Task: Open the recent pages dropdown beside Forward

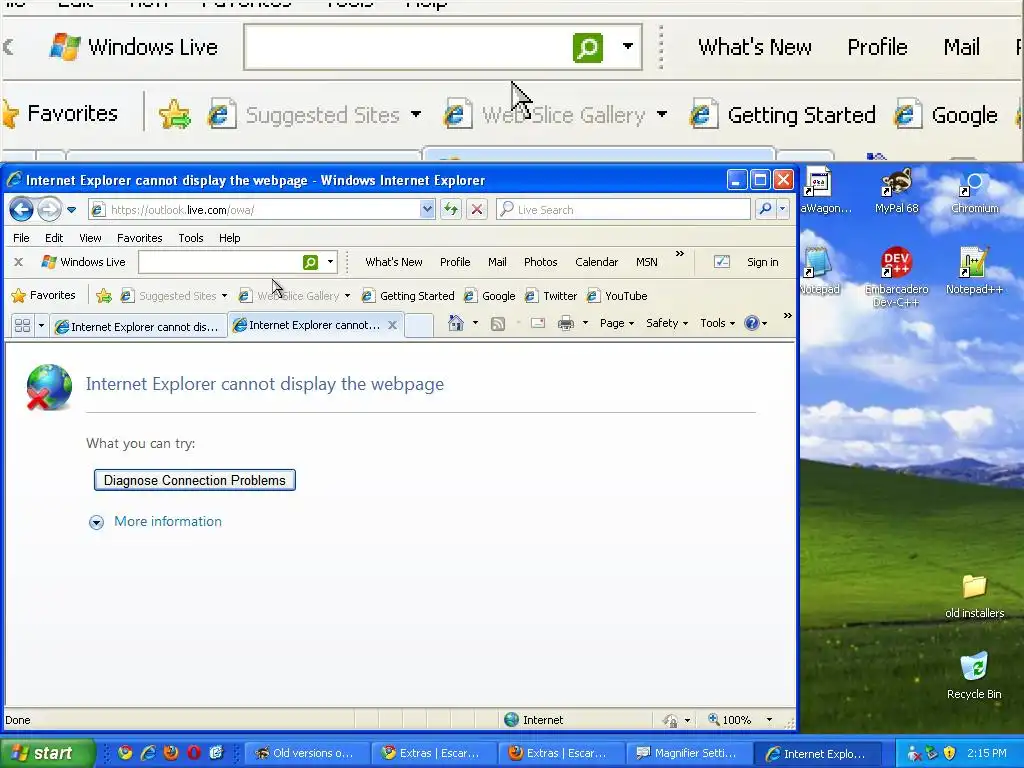Action: pos(72,210)
